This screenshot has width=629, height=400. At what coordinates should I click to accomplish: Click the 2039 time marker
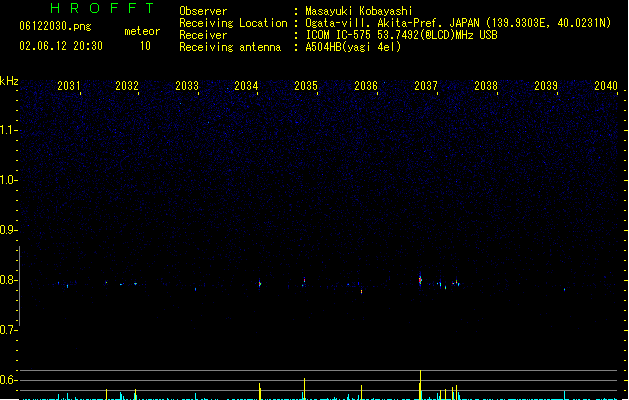coord(546,86)
